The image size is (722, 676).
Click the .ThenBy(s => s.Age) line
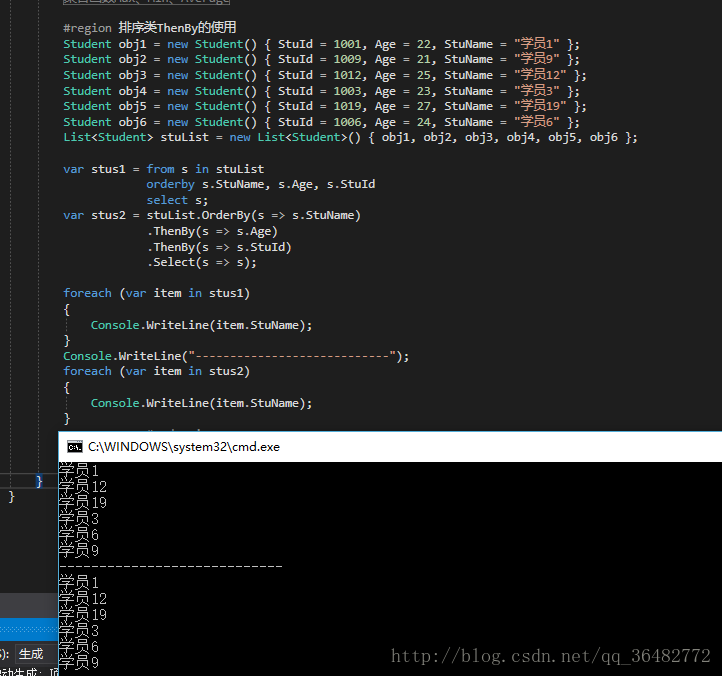point(212,231)
